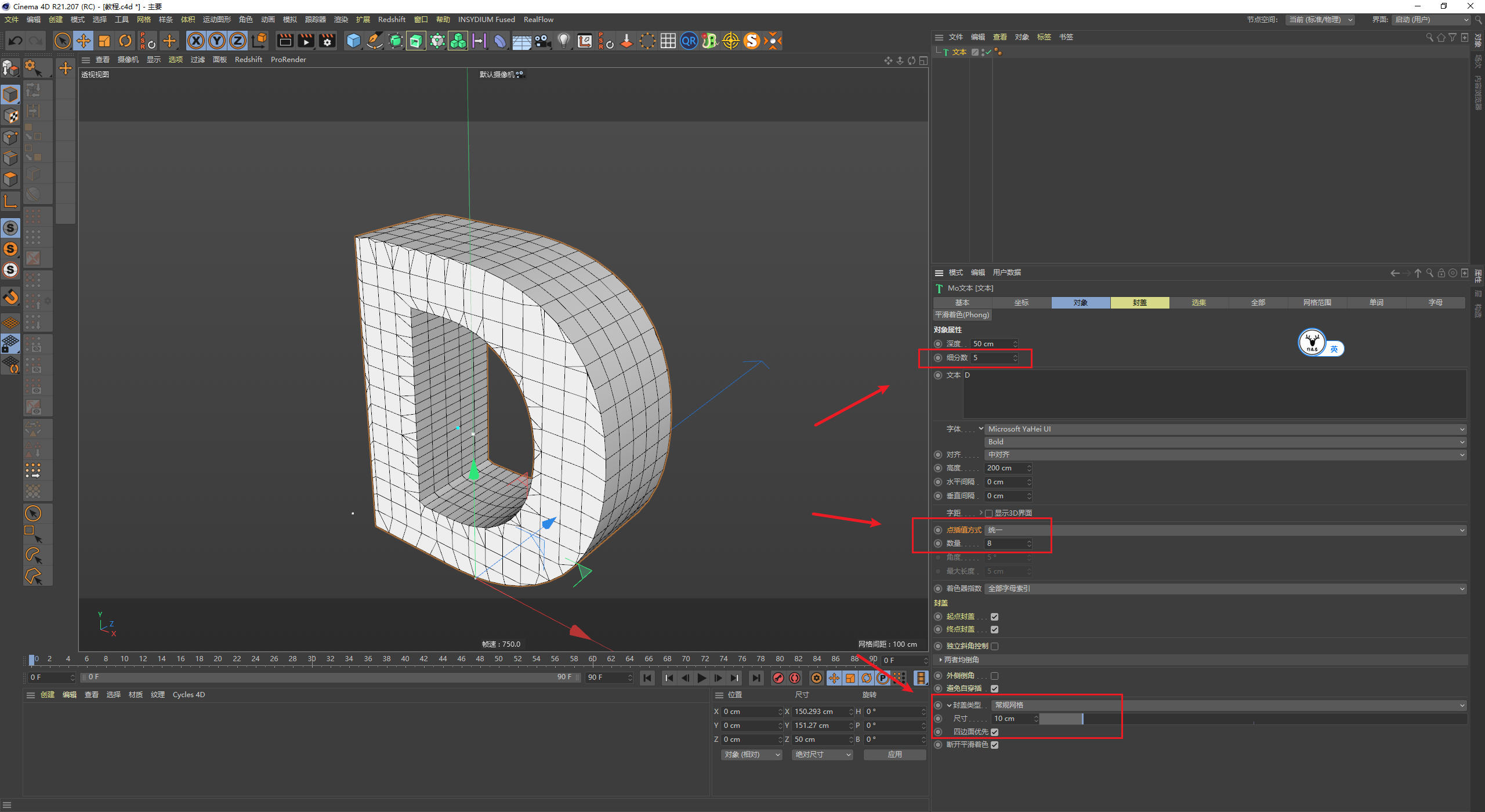The image size is (1485, 812).
Task: Open the Cube primitive object icon
Action: click(x=353, y=41)
